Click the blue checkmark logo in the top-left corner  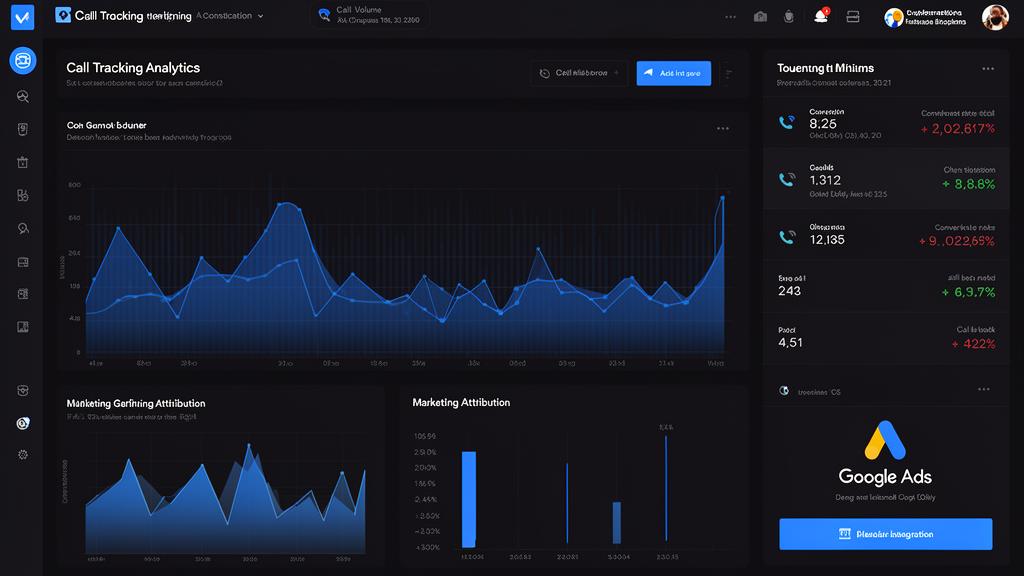coord(22,17)
